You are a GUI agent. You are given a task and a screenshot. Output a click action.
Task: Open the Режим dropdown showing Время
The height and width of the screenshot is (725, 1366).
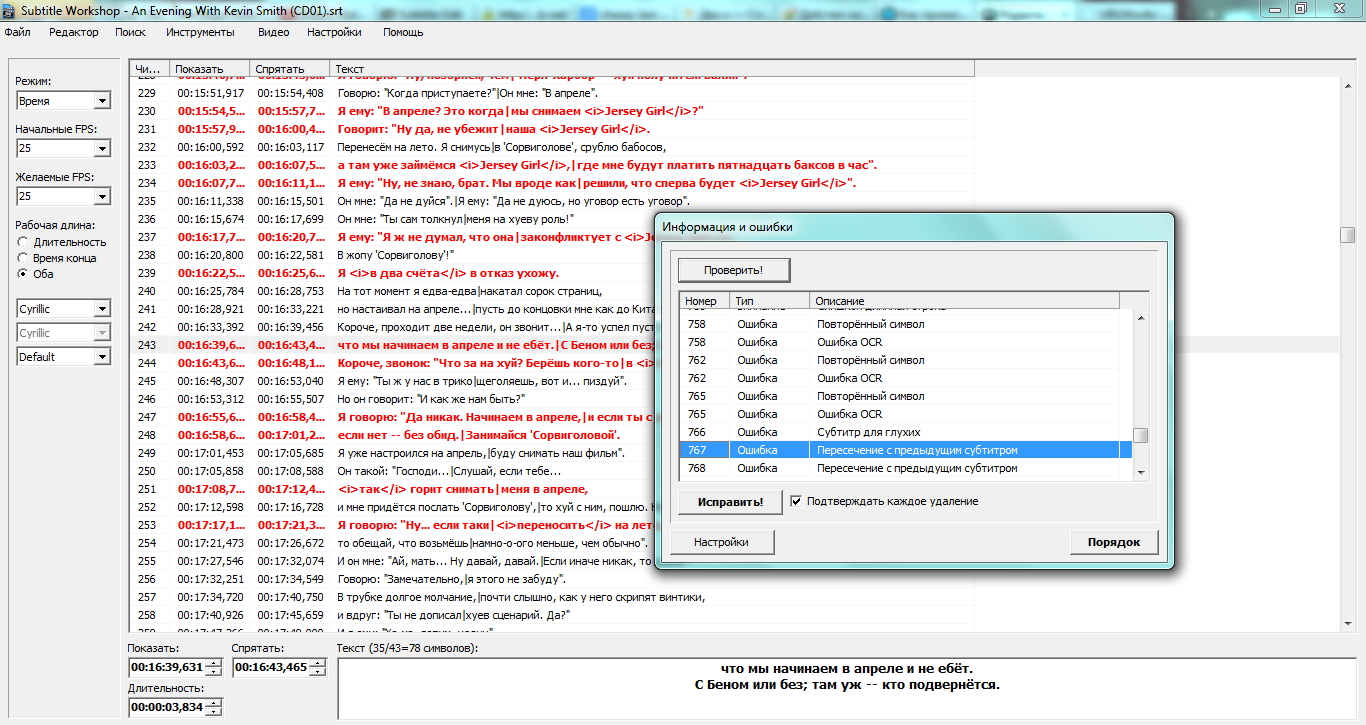tap(102, 101)
